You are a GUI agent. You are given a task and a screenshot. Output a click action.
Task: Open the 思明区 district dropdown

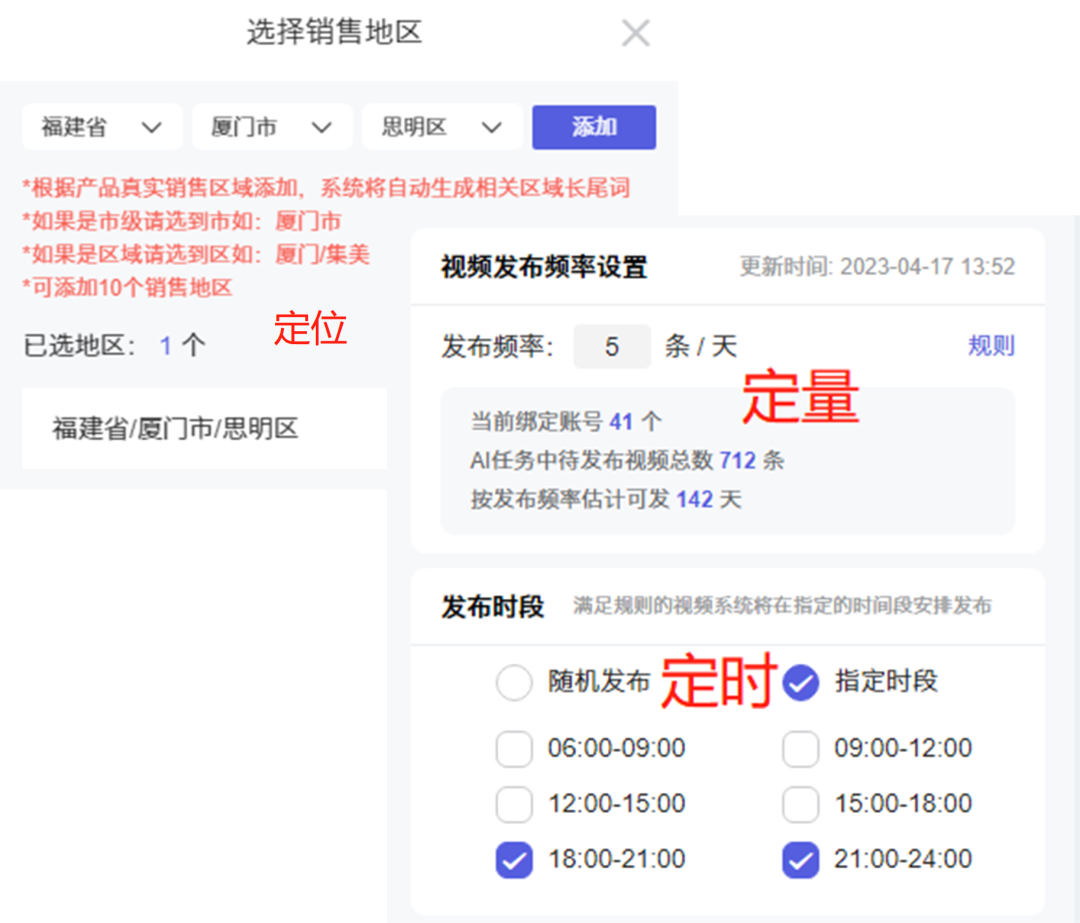coord(441,127)
